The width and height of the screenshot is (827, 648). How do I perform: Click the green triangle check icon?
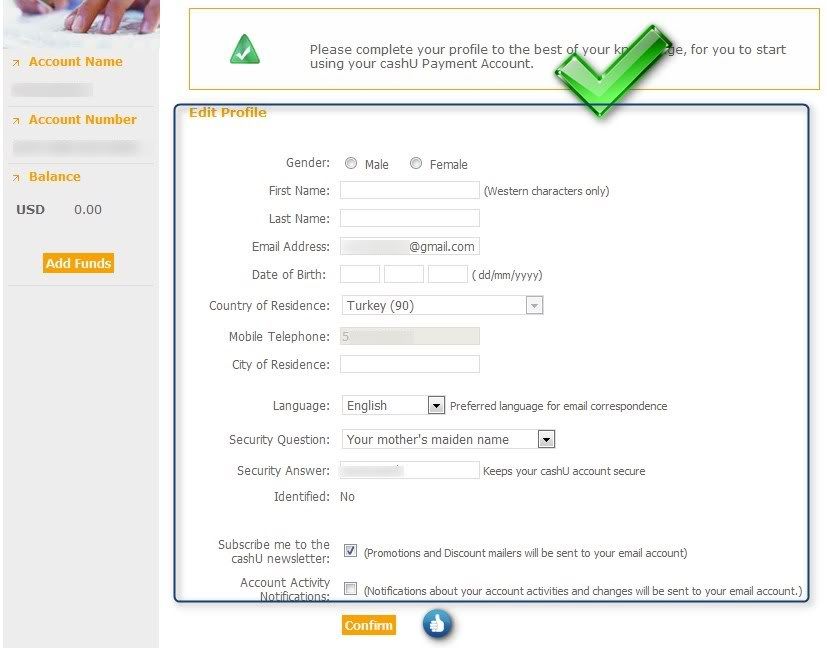pos(245,50)
